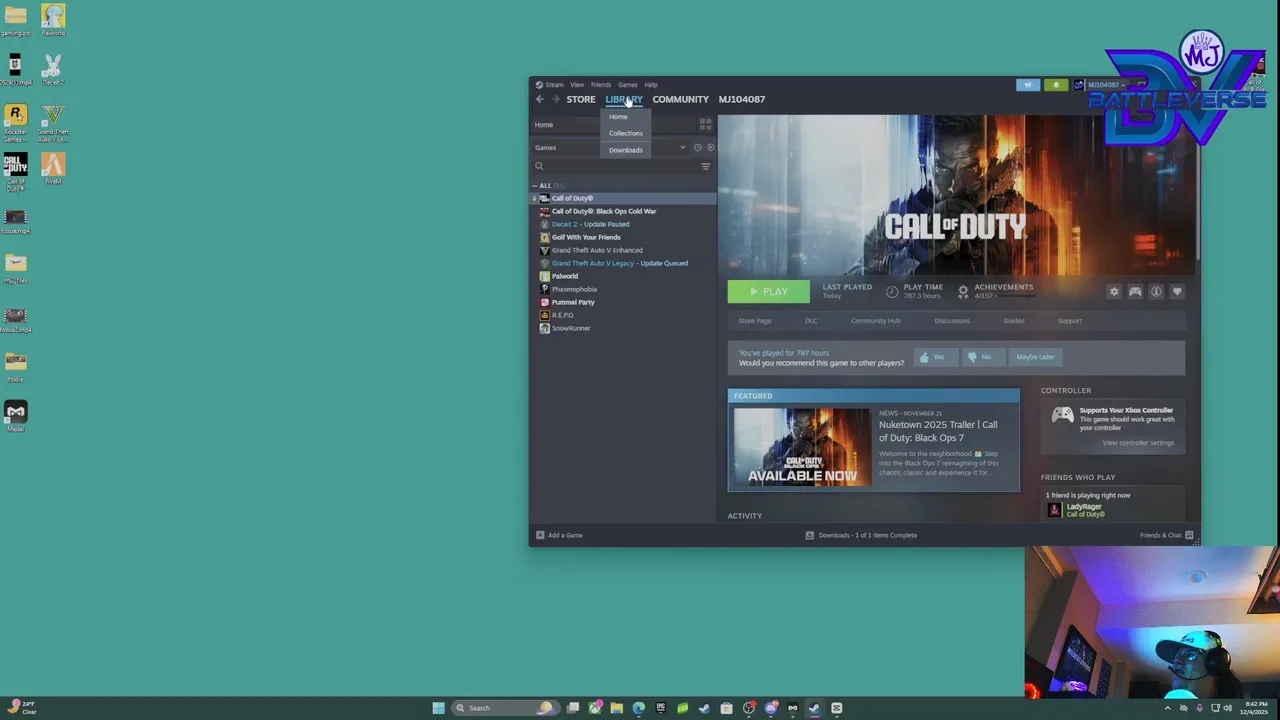Open controller layout icon for Call of Duty
This screenshot has width=1280, height=720.
pos(1135,292)
